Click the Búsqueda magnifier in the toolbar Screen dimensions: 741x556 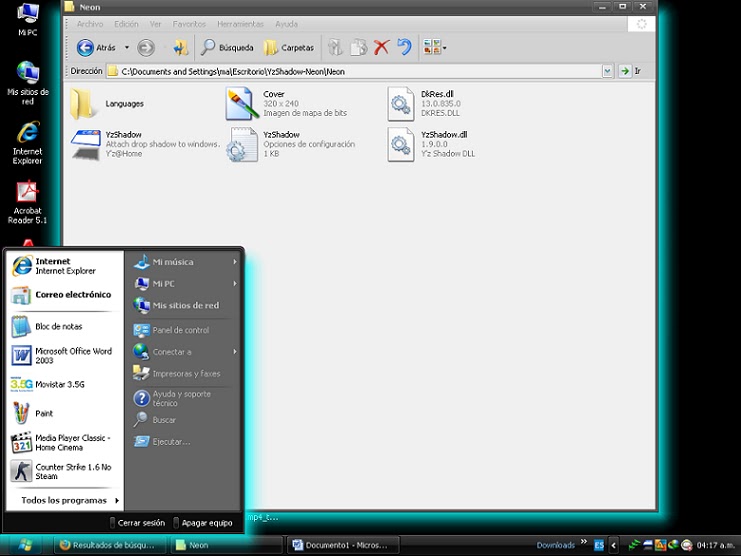click(208, 47)
